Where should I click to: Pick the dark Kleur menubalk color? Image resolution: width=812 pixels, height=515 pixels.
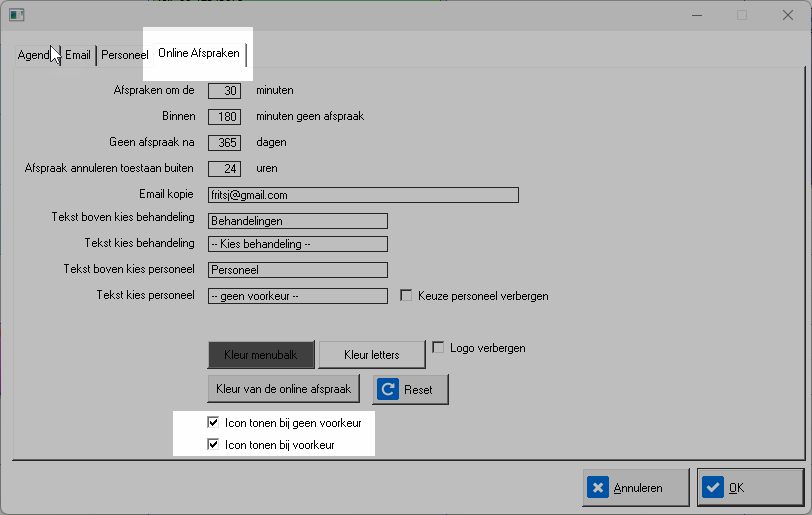pos(261,355)
